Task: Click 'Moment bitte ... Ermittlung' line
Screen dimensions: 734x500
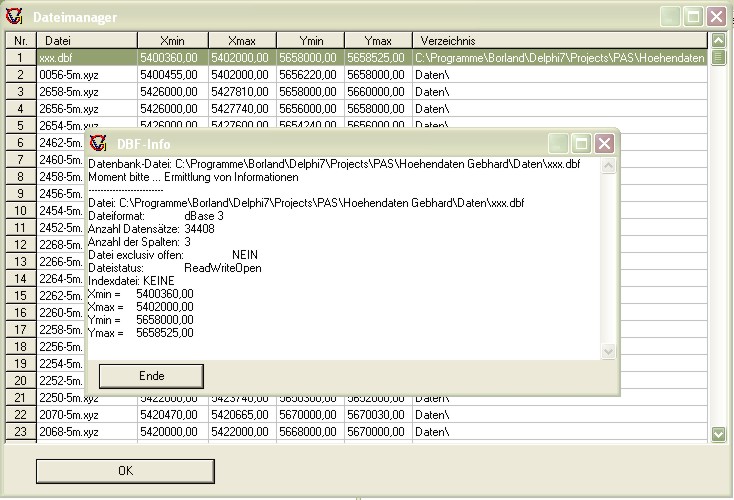Action: [x=193, y=177]
